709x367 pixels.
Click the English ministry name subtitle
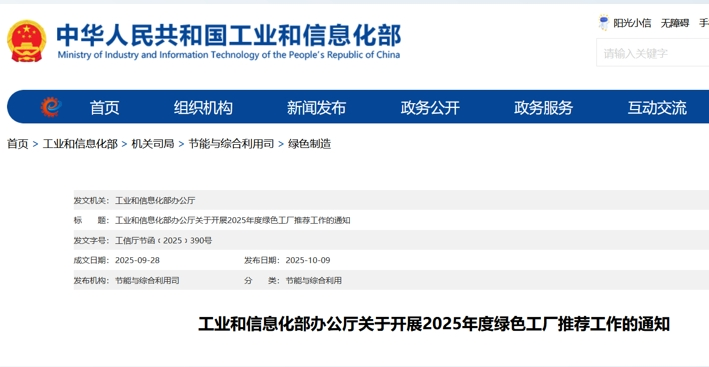click(x=229, y=55)
